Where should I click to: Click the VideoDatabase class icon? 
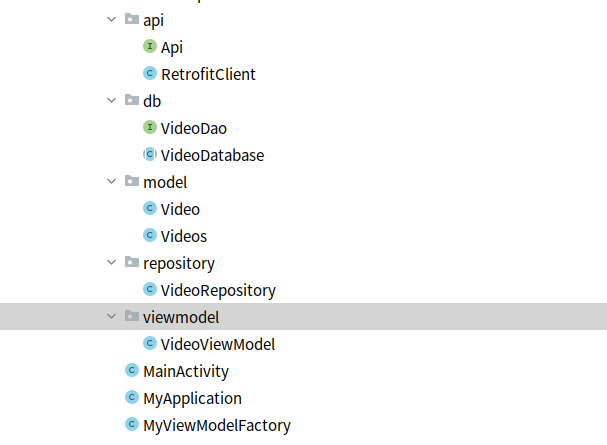150,155
